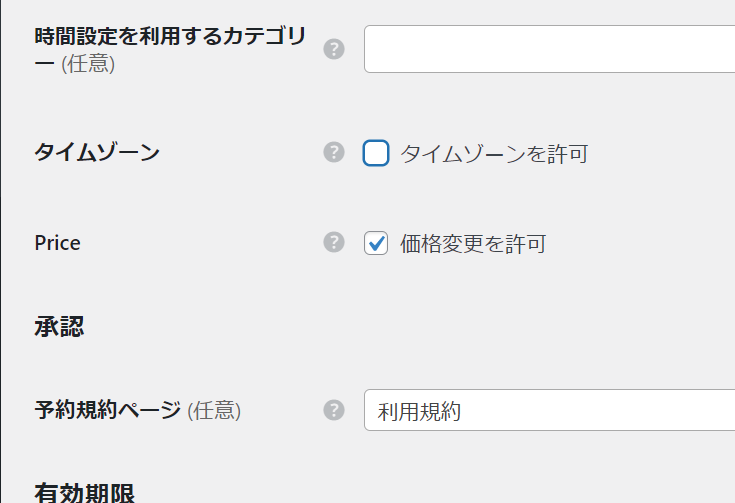Open the 予約規約ページ field showing 利用規約
The width and height of the screenshot is (735, 503).
coord(549,410)
